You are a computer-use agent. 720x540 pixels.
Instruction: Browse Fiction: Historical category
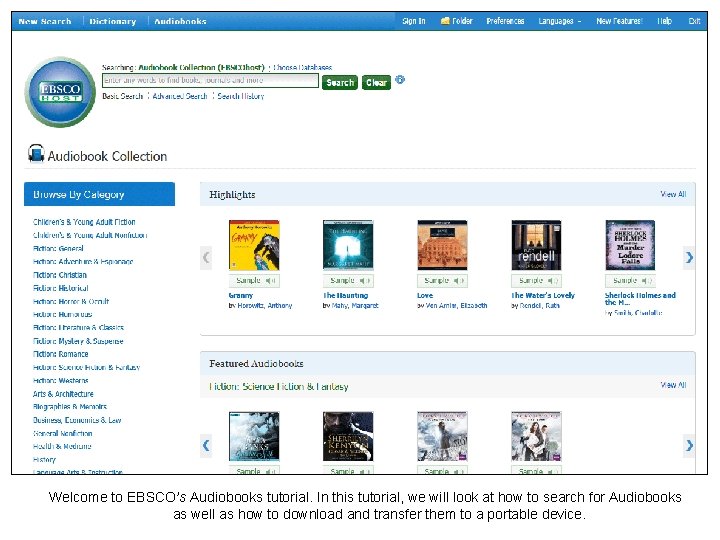[x=61, y=288]
